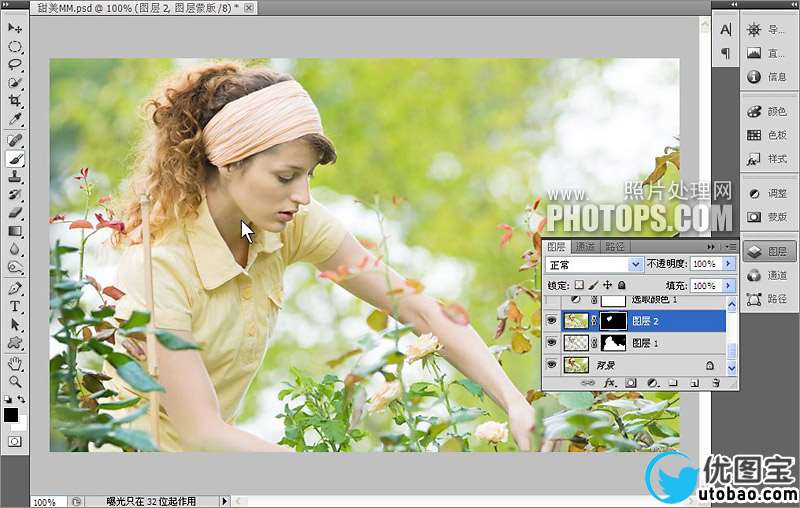The image size is (800, 508).
Task: Open the blend mode dropdown 正常
Action: [636, 264]
